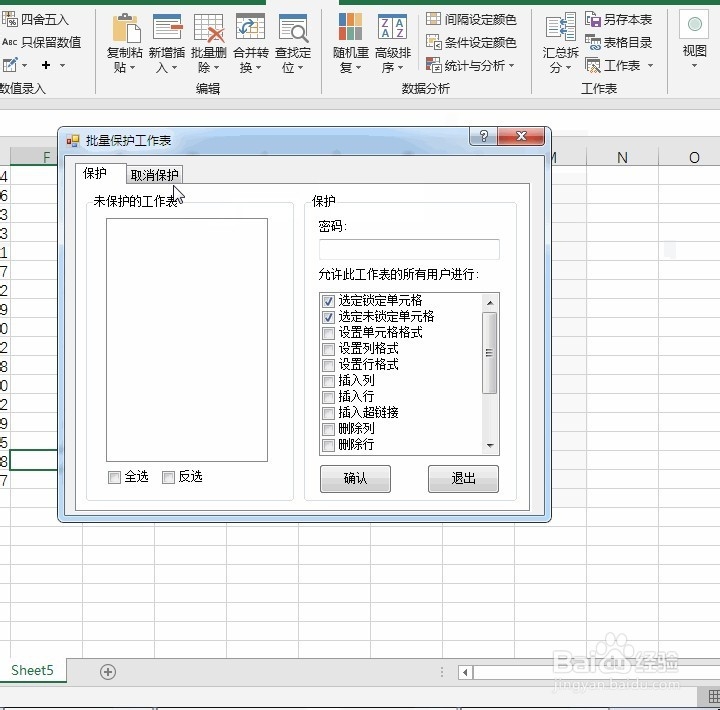Click 间隔设定颜色 interval color icon

tap(433, 19)
